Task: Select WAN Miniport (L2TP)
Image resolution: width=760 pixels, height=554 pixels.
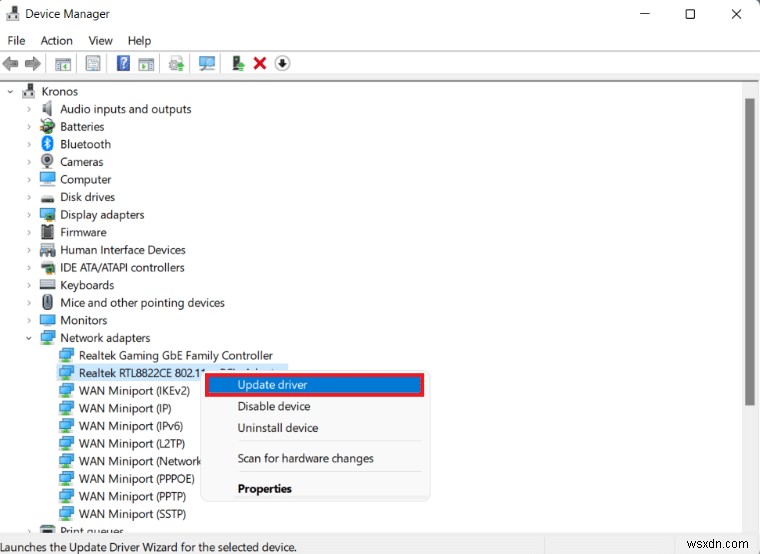Action: click(x=132, y=443)
